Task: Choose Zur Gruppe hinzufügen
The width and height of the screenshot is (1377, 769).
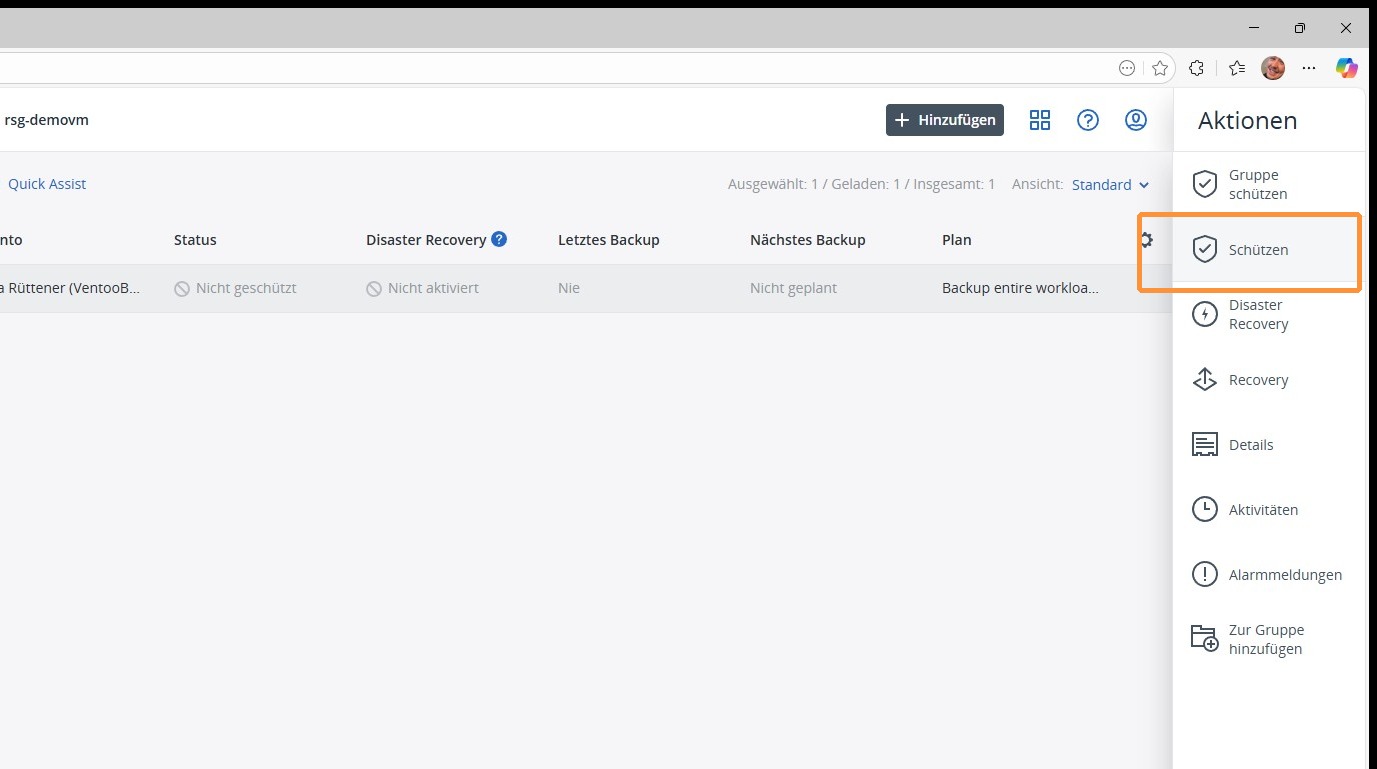Action: click(1269, 640)
